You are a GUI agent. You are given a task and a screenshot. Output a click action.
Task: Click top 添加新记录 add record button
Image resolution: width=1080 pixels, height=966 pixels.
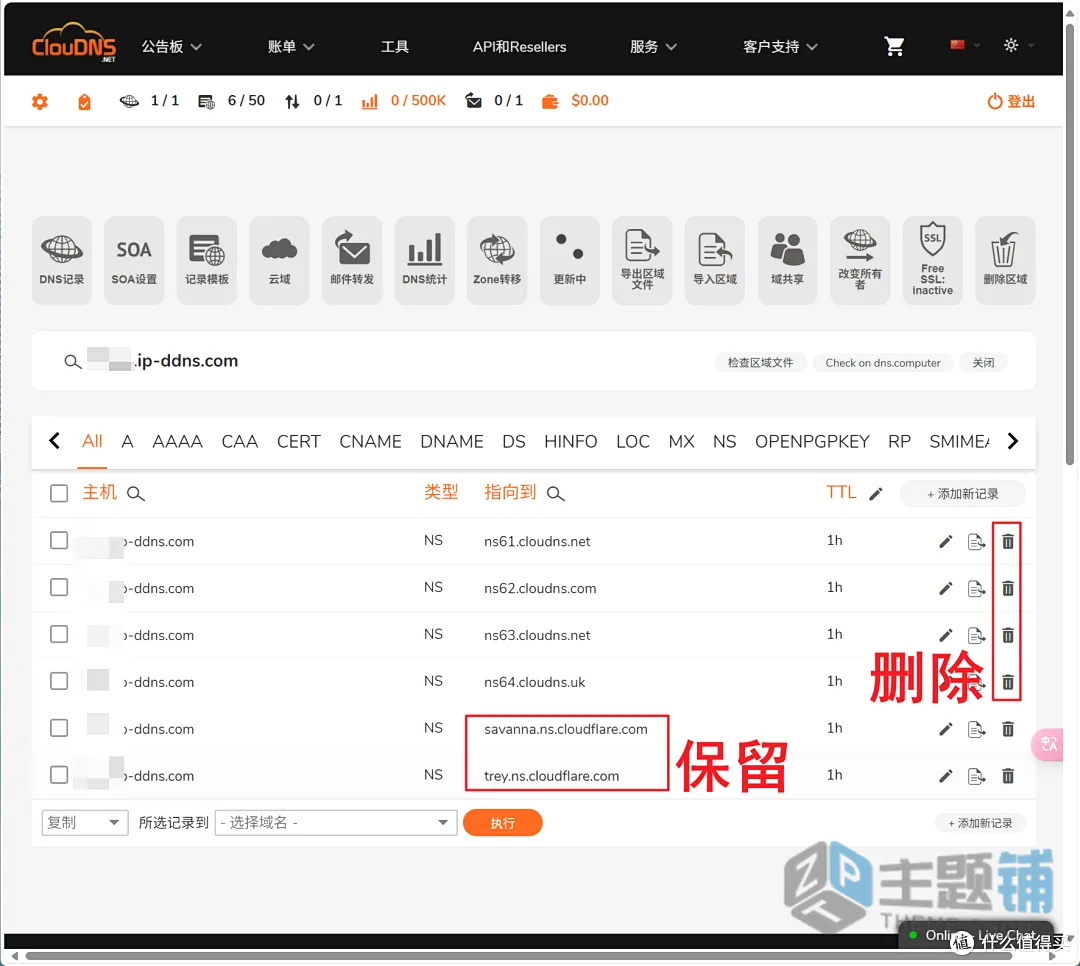click(x=962, y=494)
